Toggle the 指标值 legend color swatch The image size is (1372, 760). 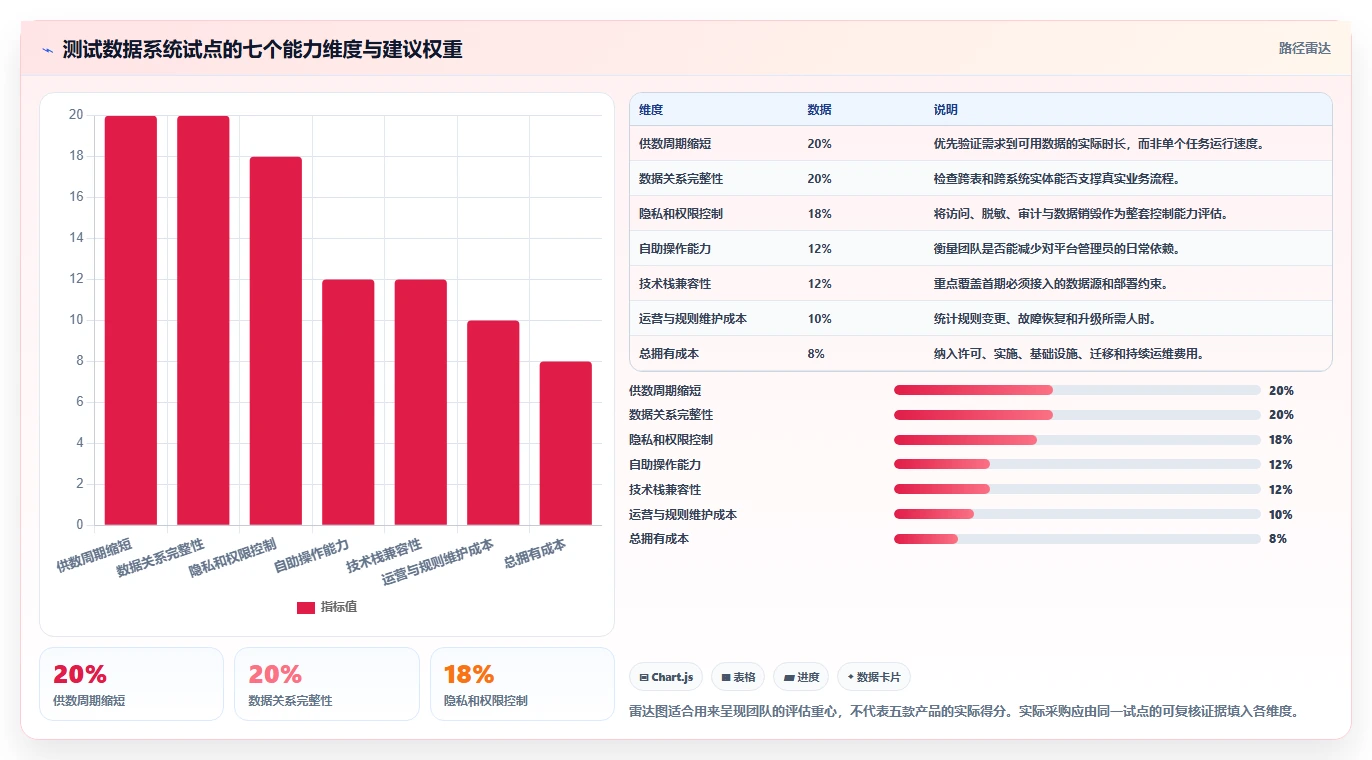pyautogui.click(x=306, y=607)
